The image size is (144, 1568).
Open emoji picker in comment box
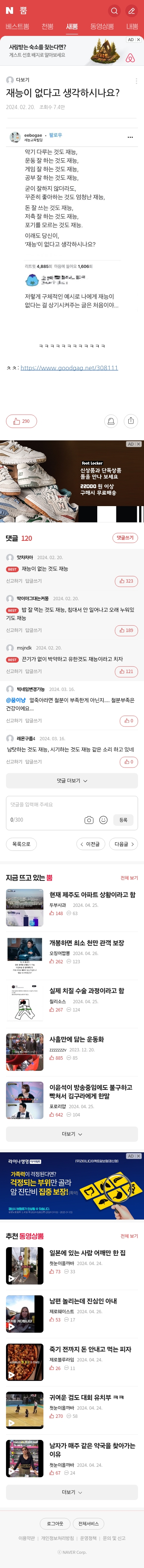point(103,820)
